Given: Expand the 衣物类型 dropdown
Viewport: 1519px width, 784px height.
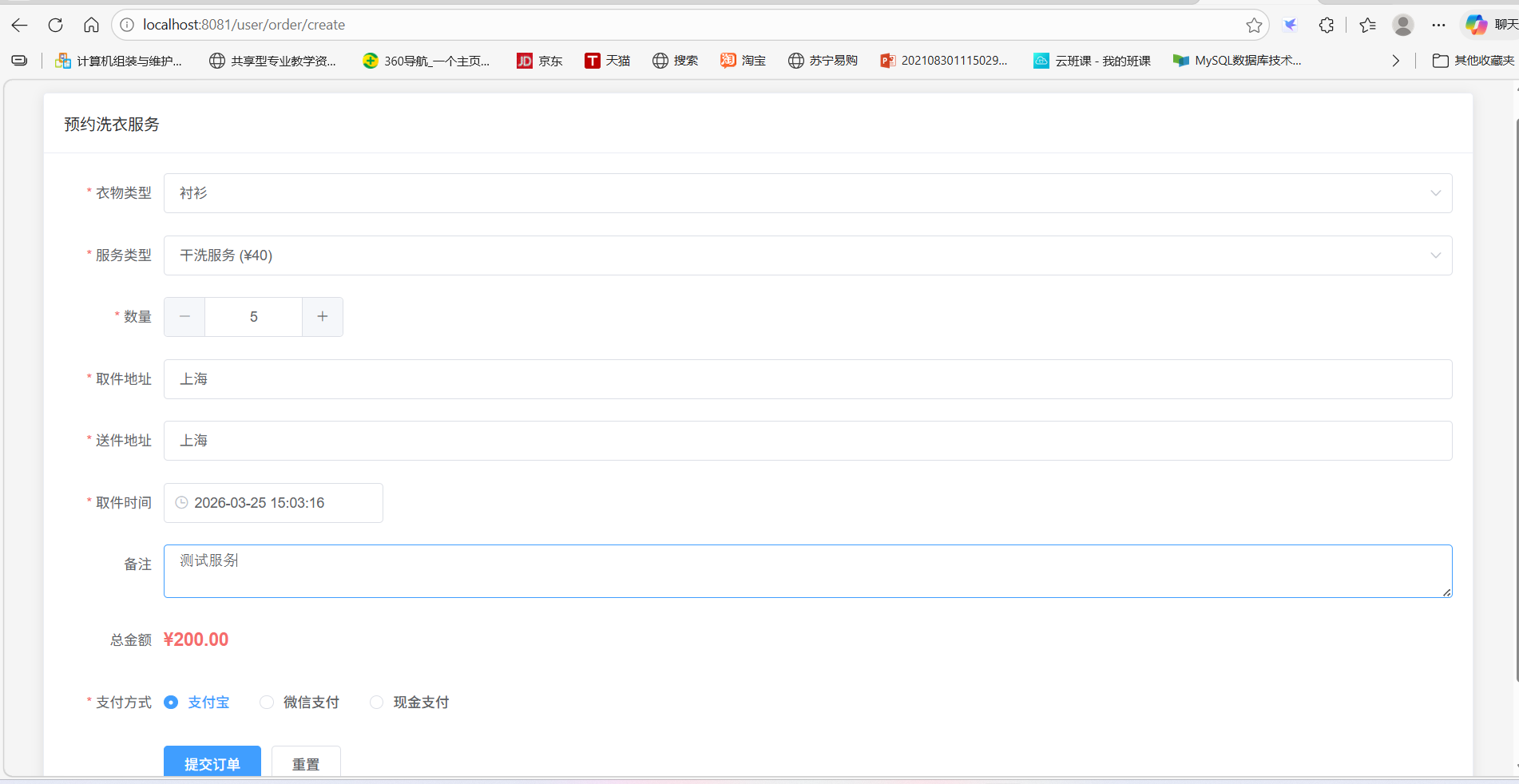Looking at the screenshot, I should 807,193.
